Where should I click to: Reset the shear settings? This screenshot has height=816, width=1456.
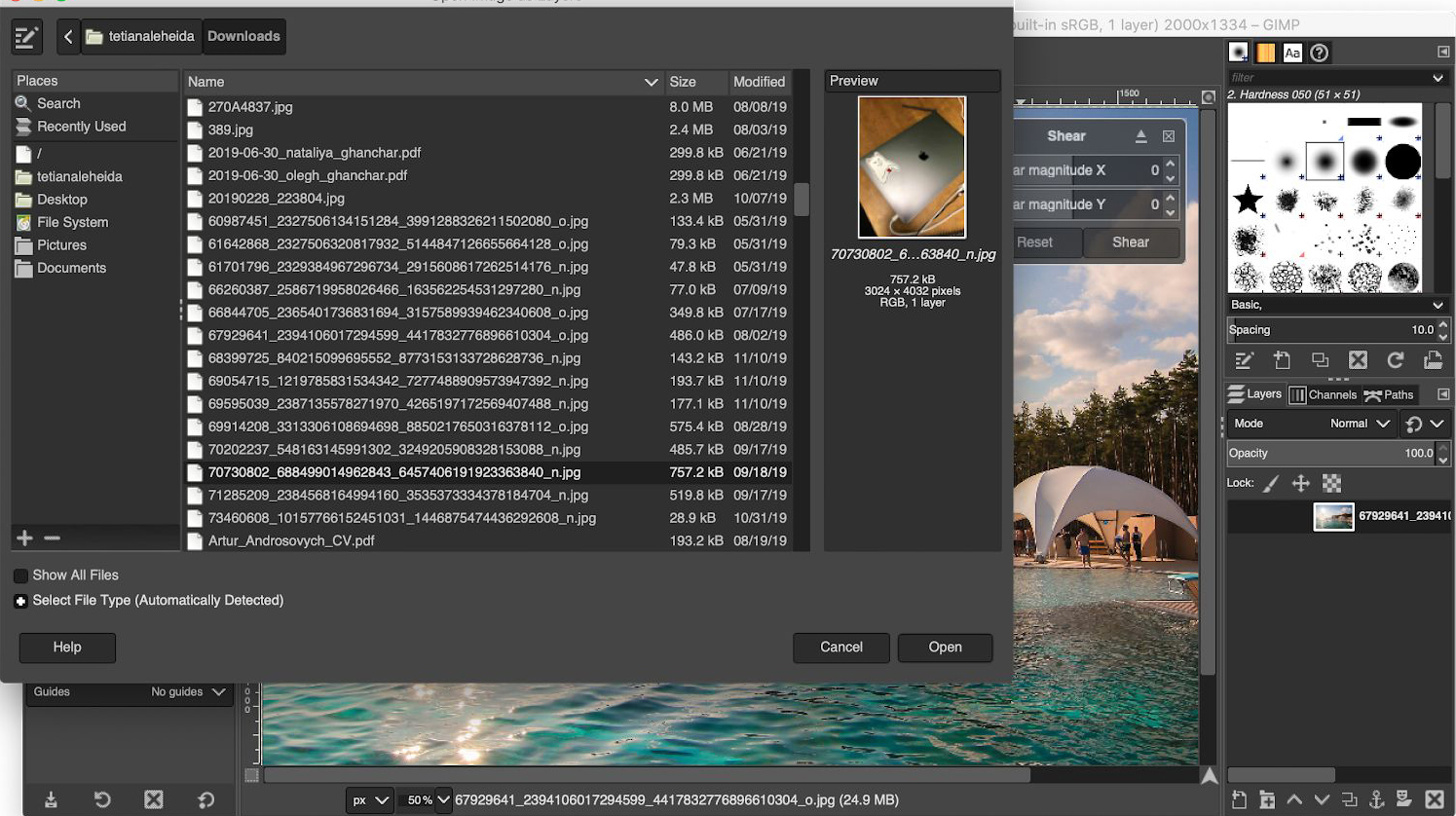click(x=1034, y=242)
